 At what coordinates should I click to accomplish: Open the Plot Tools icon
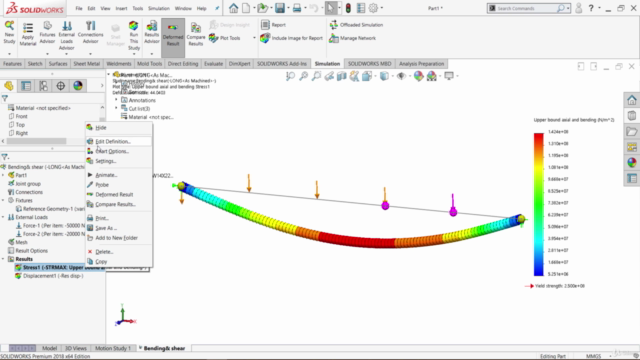(213, 38)
